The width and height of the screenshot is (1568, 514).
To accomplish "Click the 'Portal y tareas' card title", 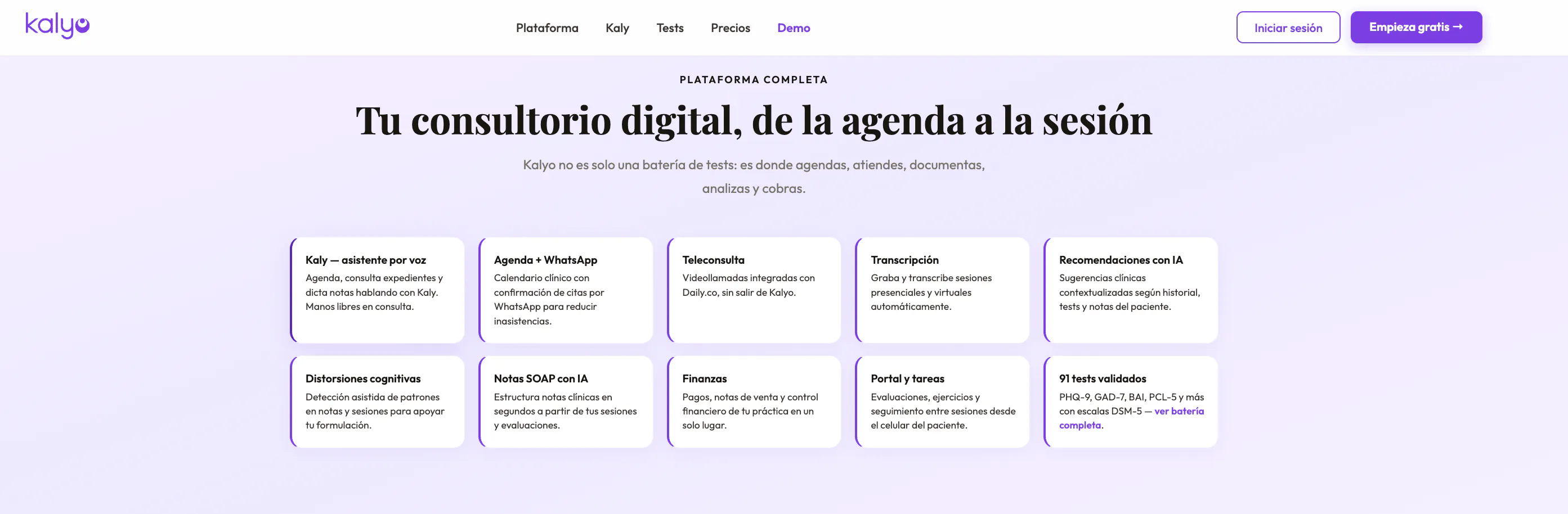I will tap(907, 378).
